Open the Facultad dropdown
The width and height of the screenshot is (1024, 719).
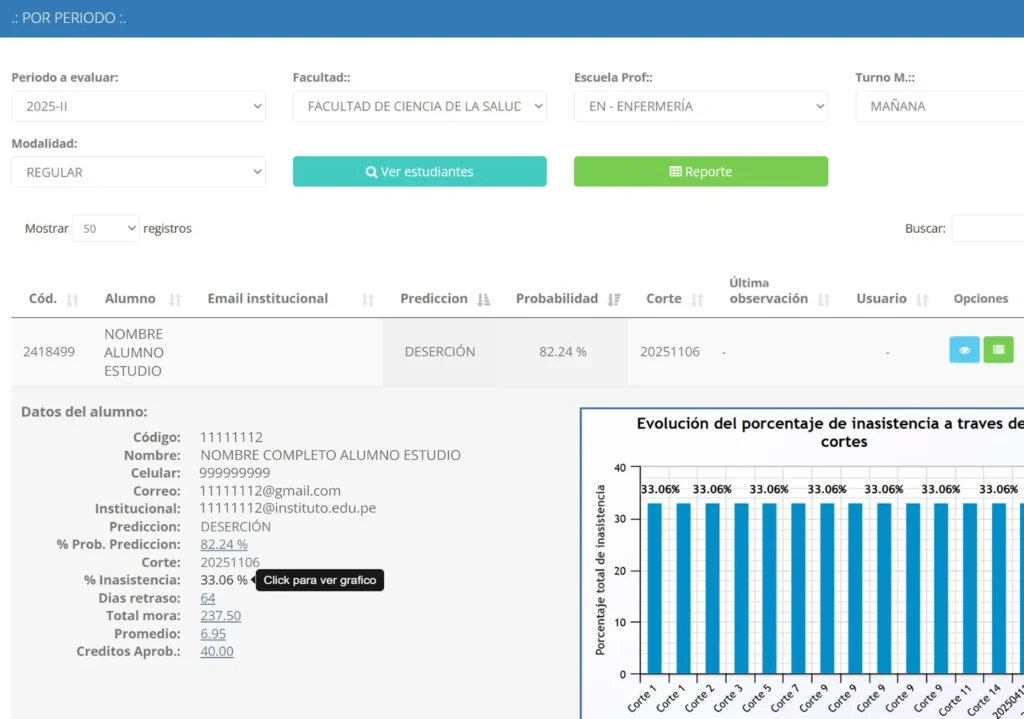(x=420, y=106)
